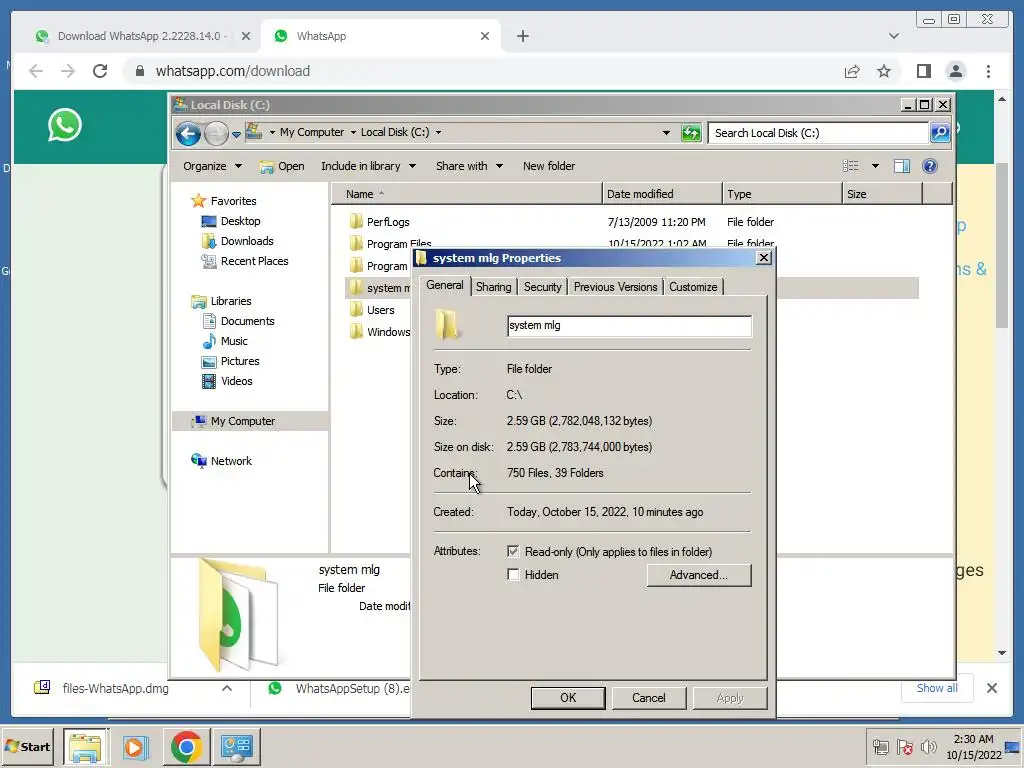Click Cancel in the Properties dialog
This screenshot has height=768, width=1024.
click(648, 698)
